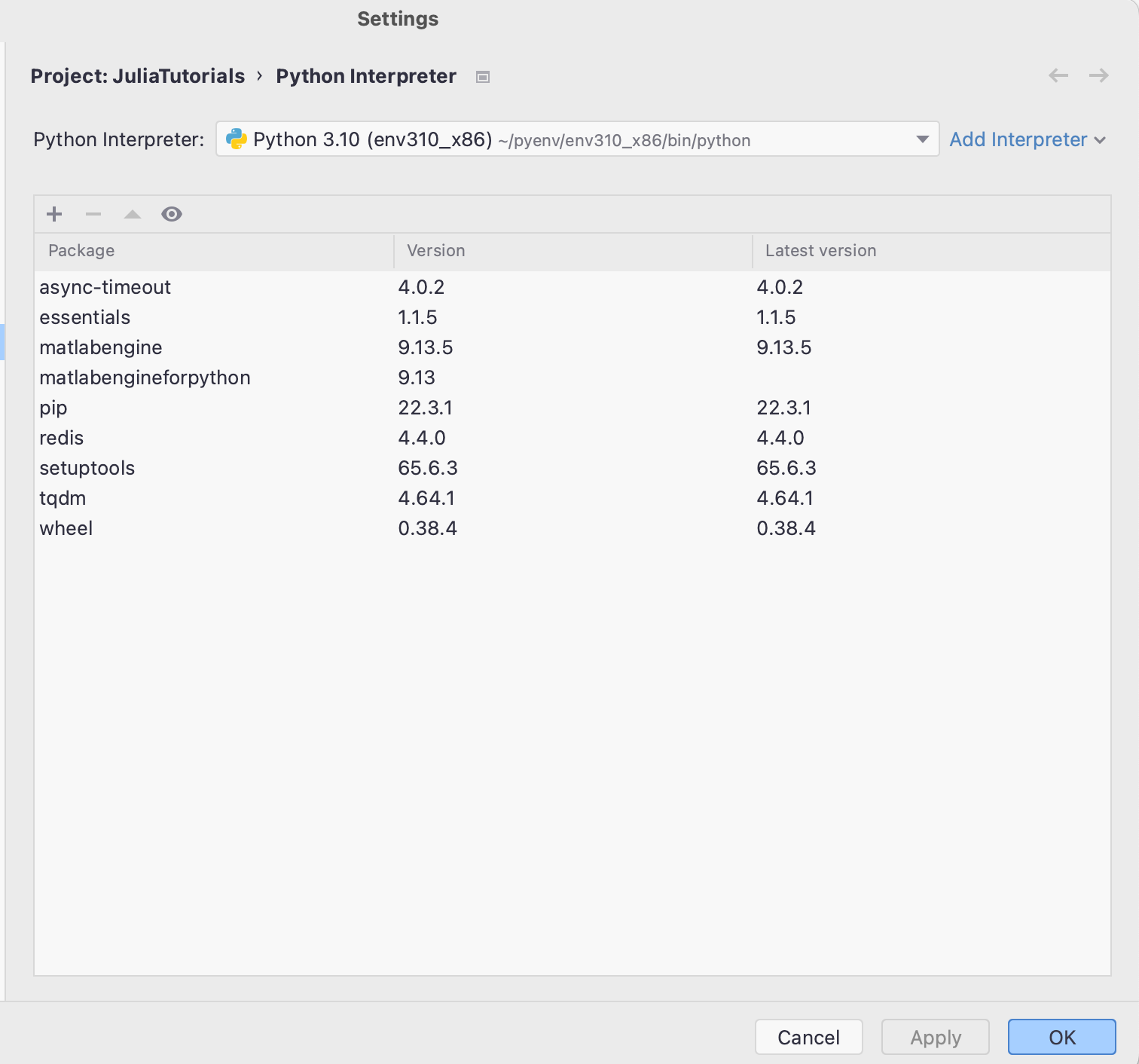Upgrade a package via the up-arrow icon
Image resolution: width=1139 pixels, height=1064 pixels.
132,214
